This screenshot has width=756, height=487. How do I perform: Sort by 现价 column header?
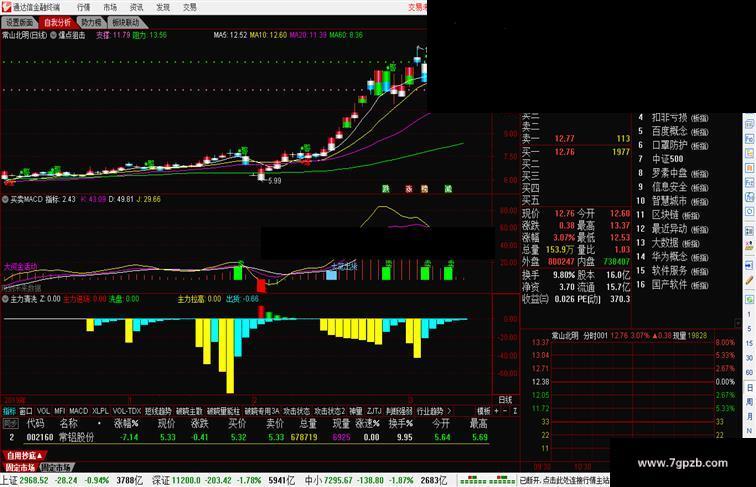click(x=166, y=423)
